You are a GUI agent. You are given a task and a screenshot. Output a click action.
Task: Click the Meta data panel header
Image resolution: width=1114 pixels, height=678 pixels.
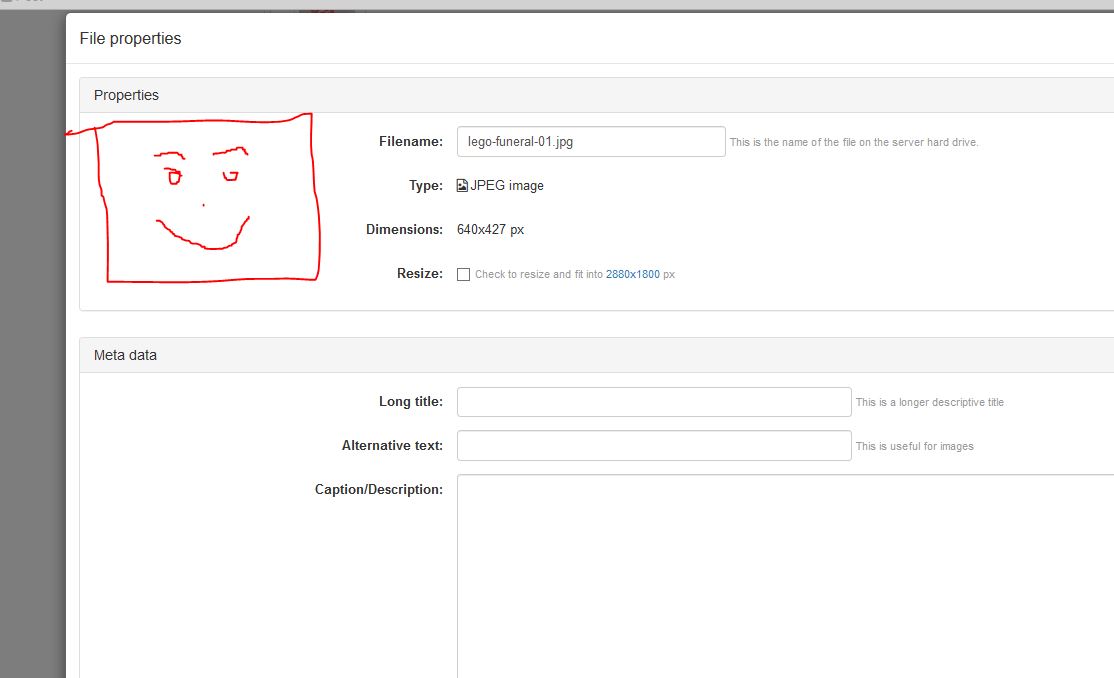[597, 355]
